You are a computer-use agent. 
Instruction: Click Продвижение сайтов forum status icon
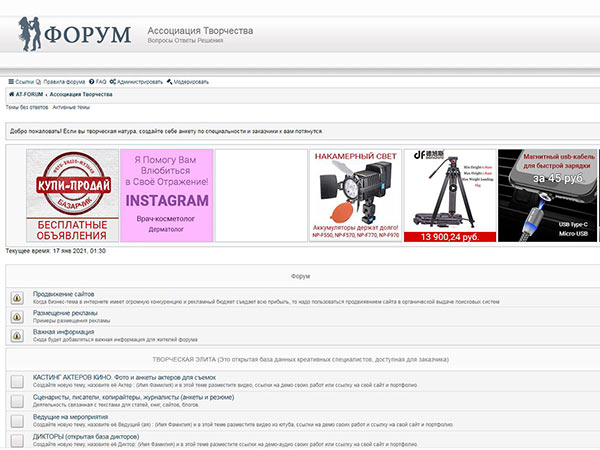[x=17, y=297]
